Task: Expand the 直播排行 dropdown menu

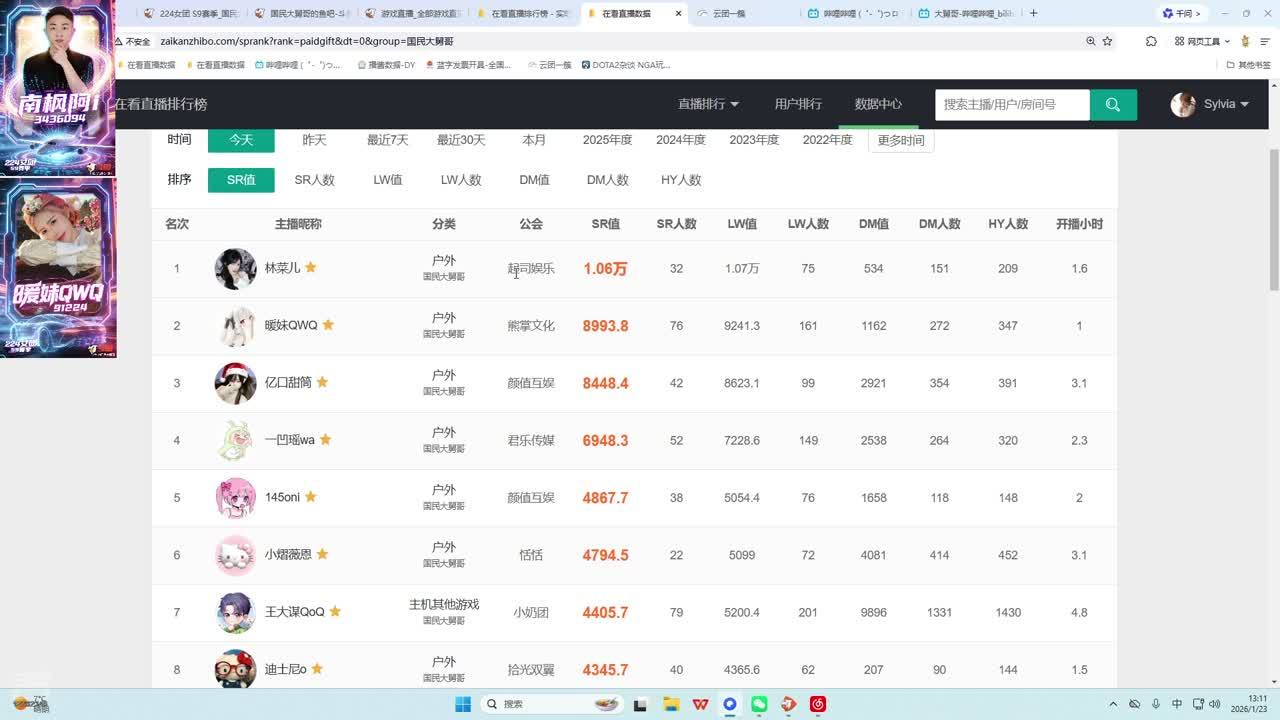Action: point(708,104)
